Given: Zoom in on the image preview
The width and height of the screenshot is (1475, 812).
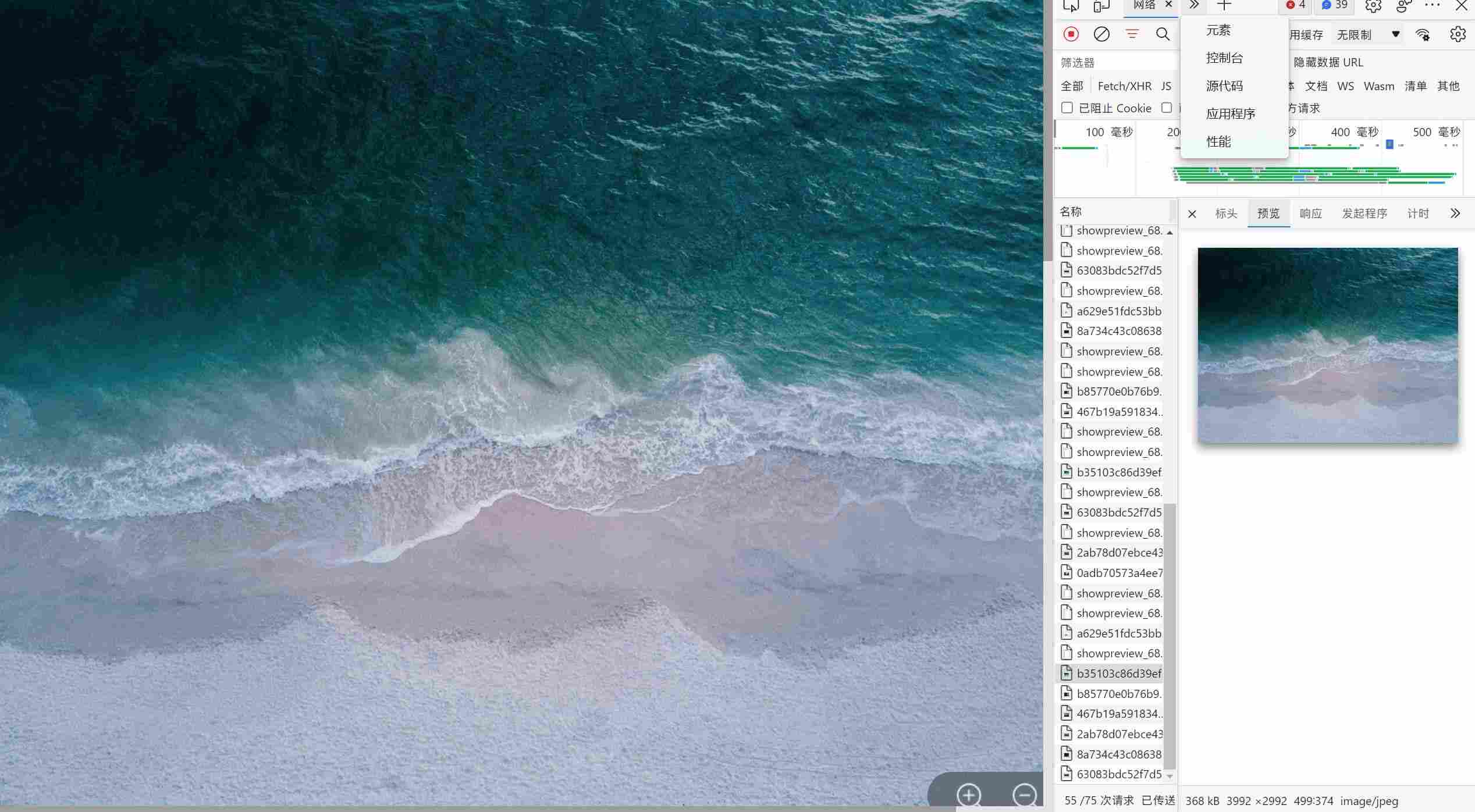Looking at the screenshot, I should click(969, 795).
